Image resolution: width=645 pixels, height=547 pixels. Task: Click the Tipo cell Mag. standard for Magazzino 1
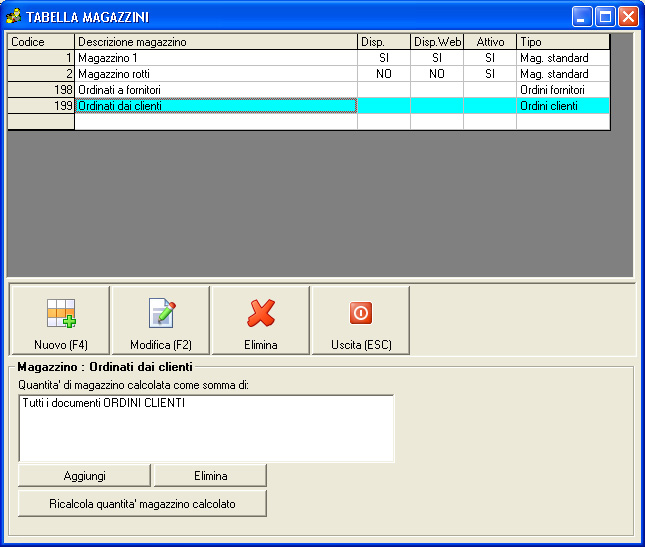click(x=563, y=58)
